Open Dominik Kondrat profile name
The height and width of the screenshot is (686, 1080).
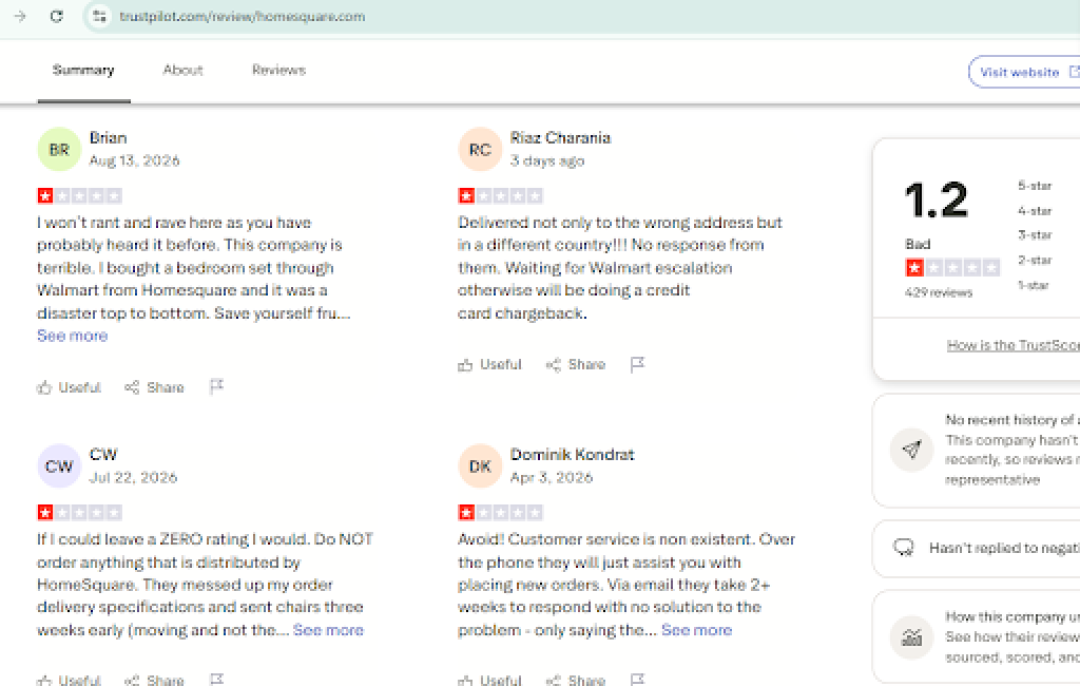coord(572,455)
